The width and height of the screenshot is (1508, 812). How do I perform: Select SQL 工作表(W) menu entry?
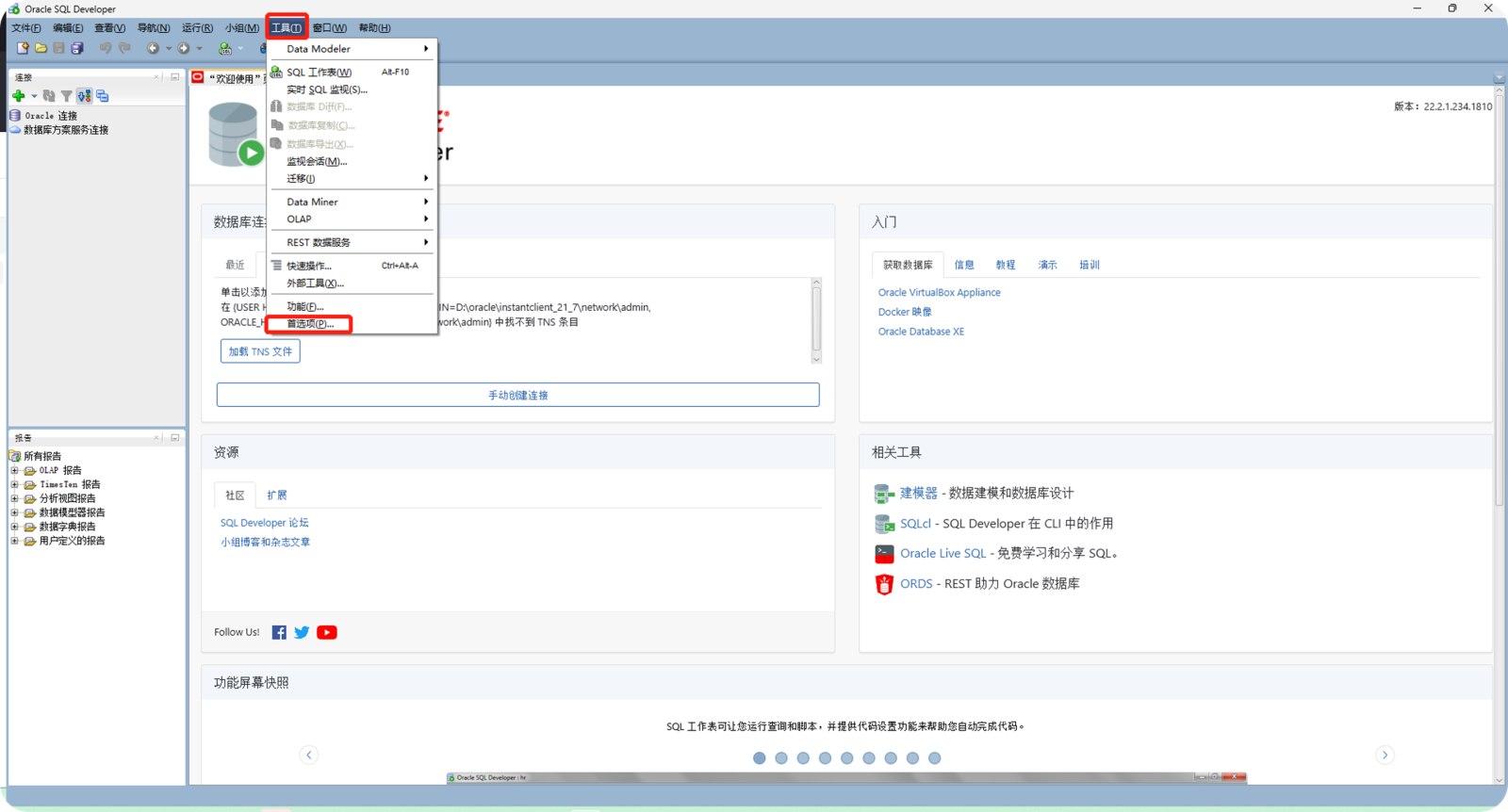pyautogui.click(x=353, y=73)
